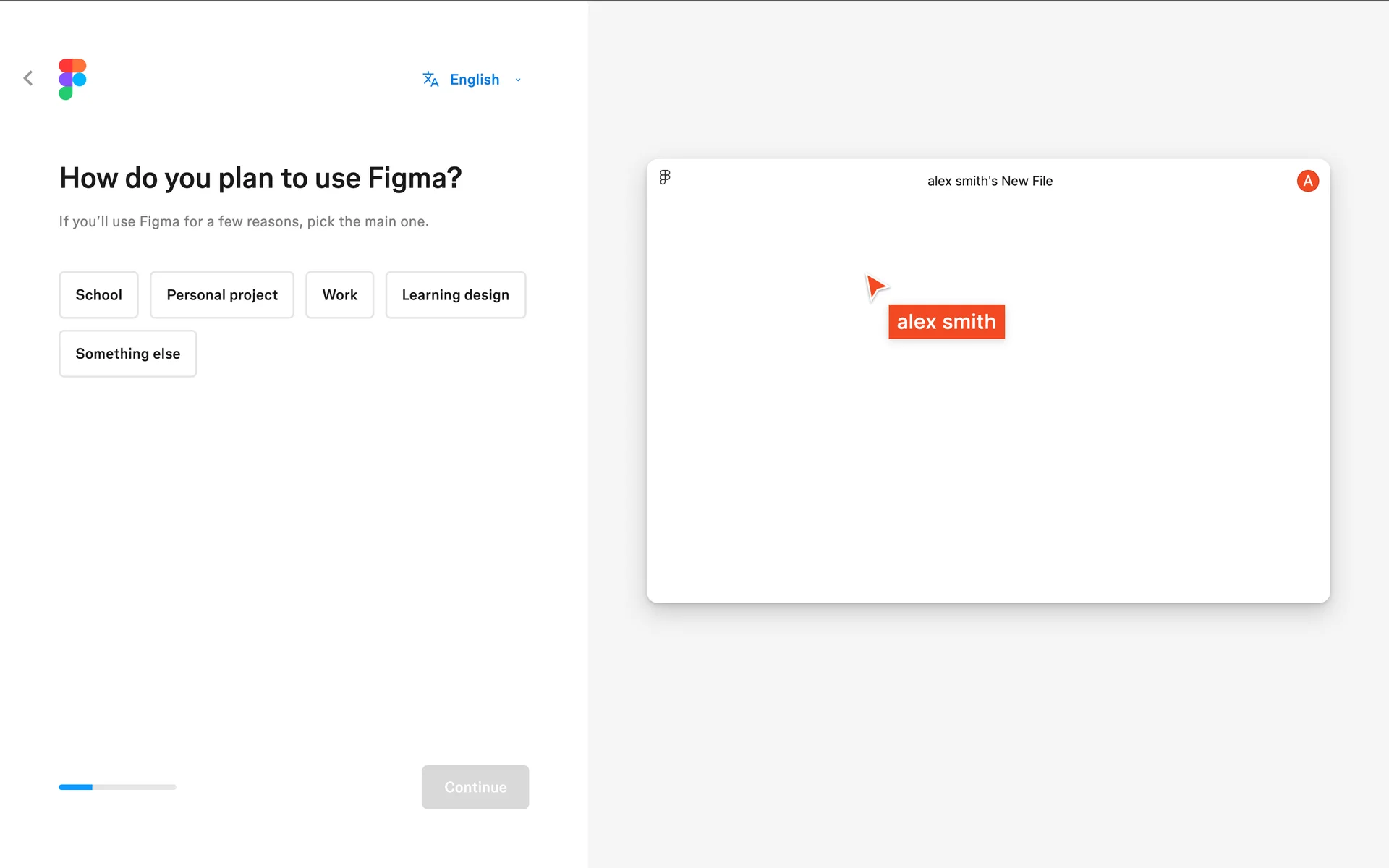Select the Personal project option
Screen dimensions: 1389x868
click(x=221, y=295)
